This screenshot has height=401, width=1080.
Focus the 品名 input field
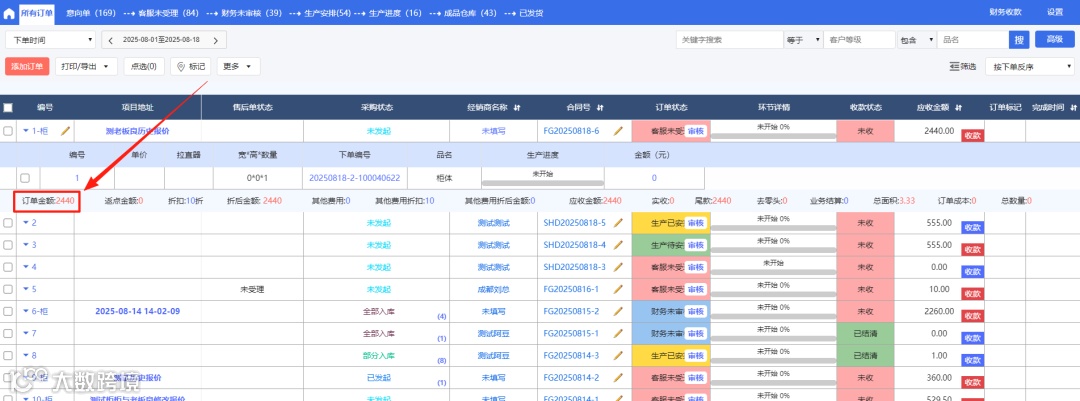(973, 40)
